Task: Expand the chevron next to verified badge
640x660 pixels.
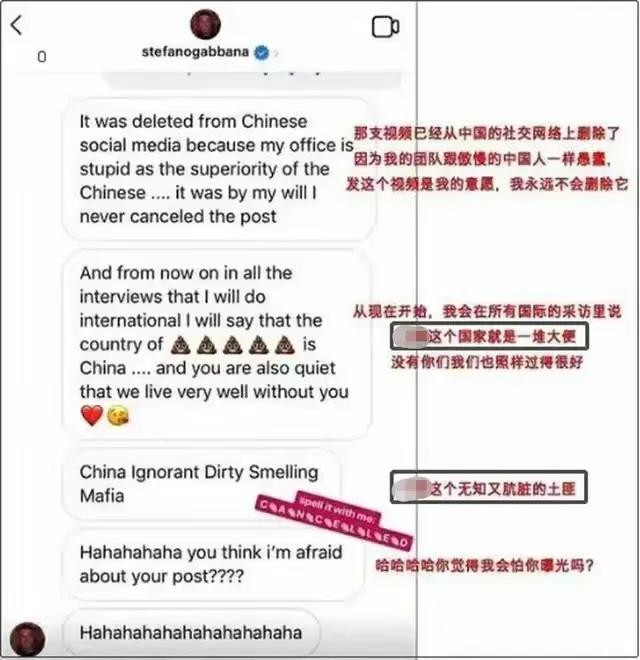Action: coord(276,53)
